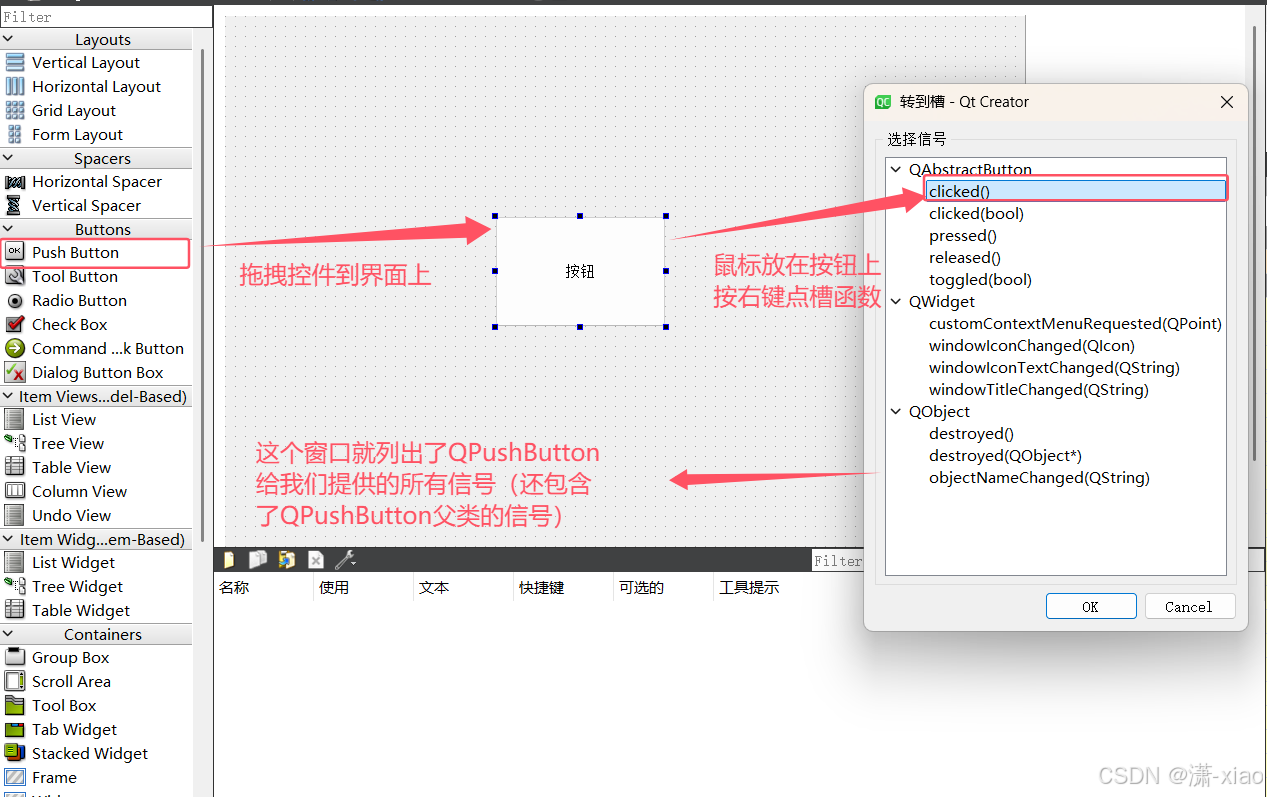This screenshot has height=797, width=1267.
Task: Choose the Push Button widget icon
Action: tap(15, 252)
